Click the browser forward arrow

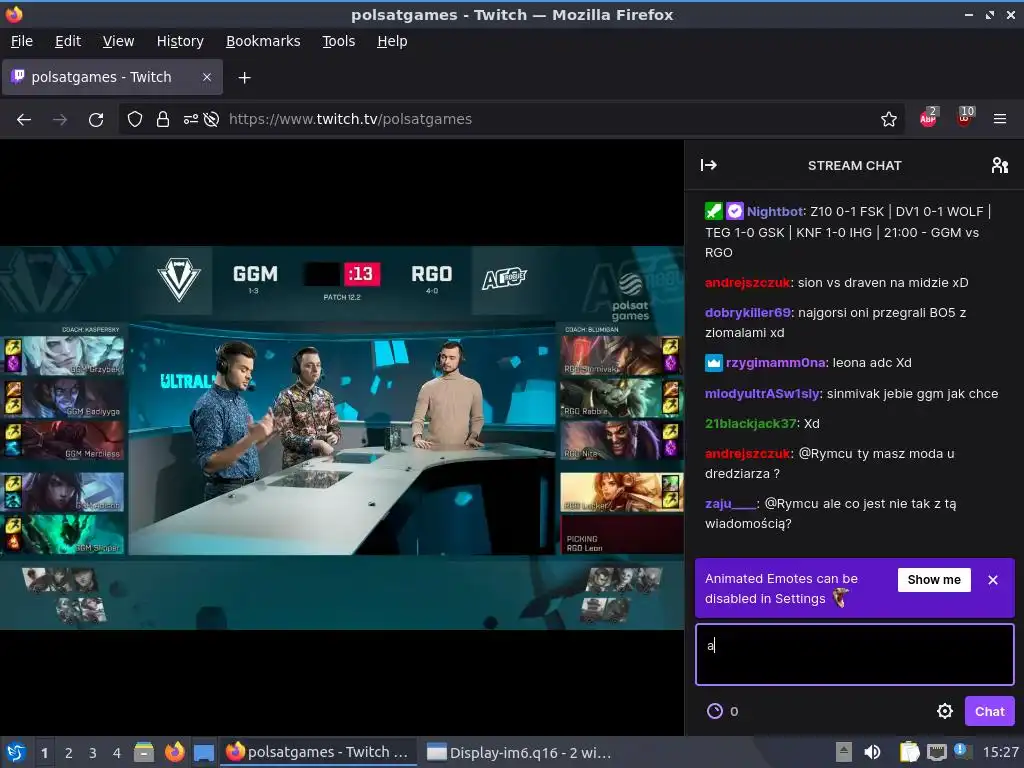[60, 120]
